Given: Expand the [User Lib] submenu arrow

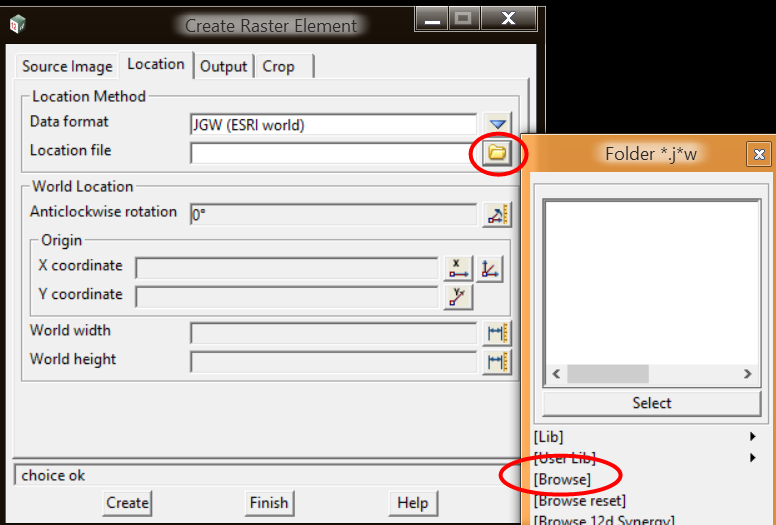Looking at the screenshot, I should click(x=752, y=458).
